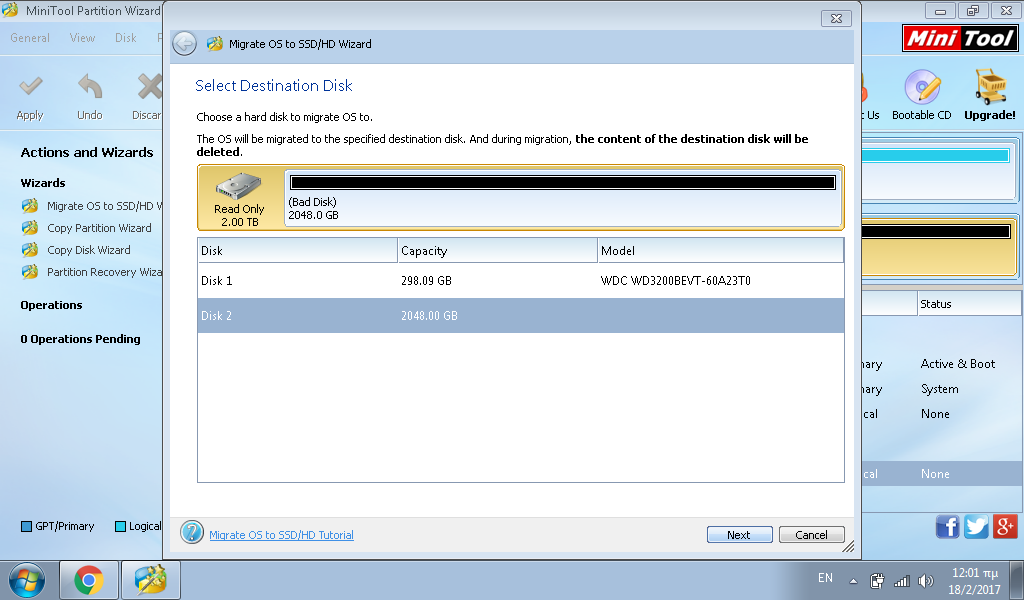Click the power plug icon in the system tray

pyautogui.click(x=877, y=580)
